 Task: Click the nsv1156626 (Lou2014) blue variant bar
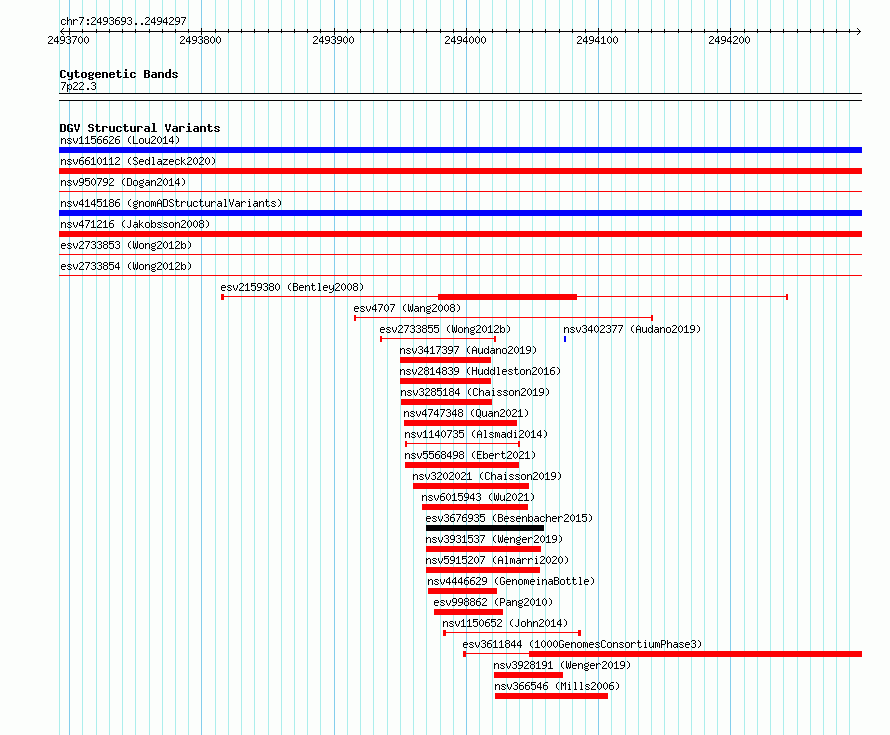(x=460, y=150)
